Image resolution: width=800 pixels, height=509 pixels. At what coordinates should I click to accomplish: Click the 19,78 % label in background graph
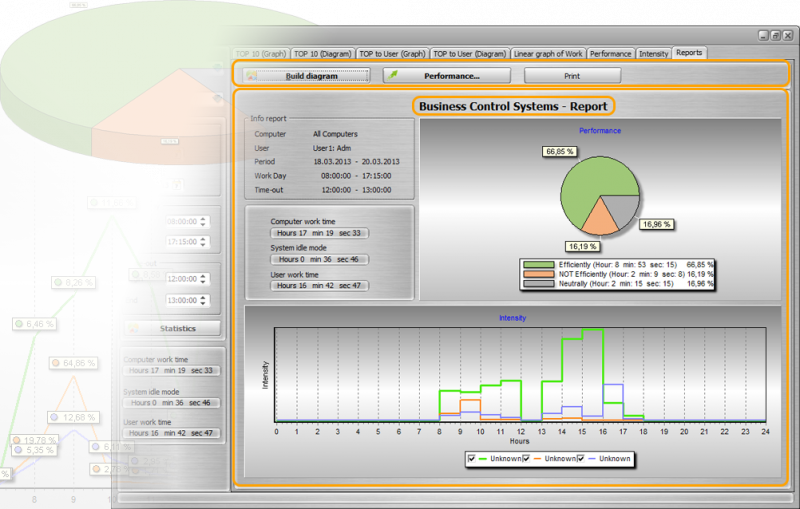tap(35, 440)
